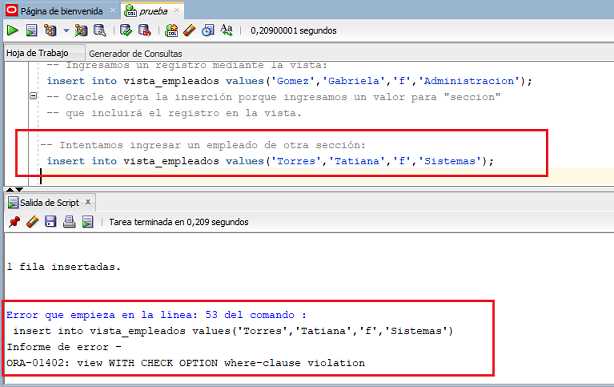Click the run script icon in output toolbar

point(88,222)
